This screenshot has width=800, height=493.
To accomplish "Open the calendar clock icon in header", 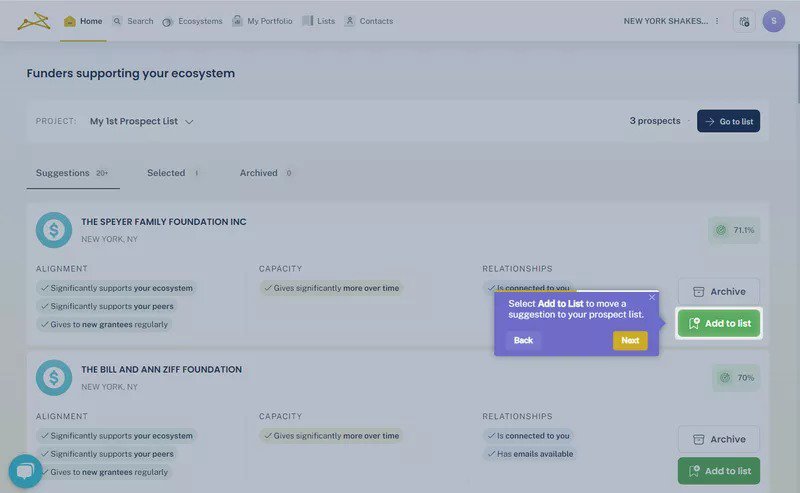I will point(743,21).
